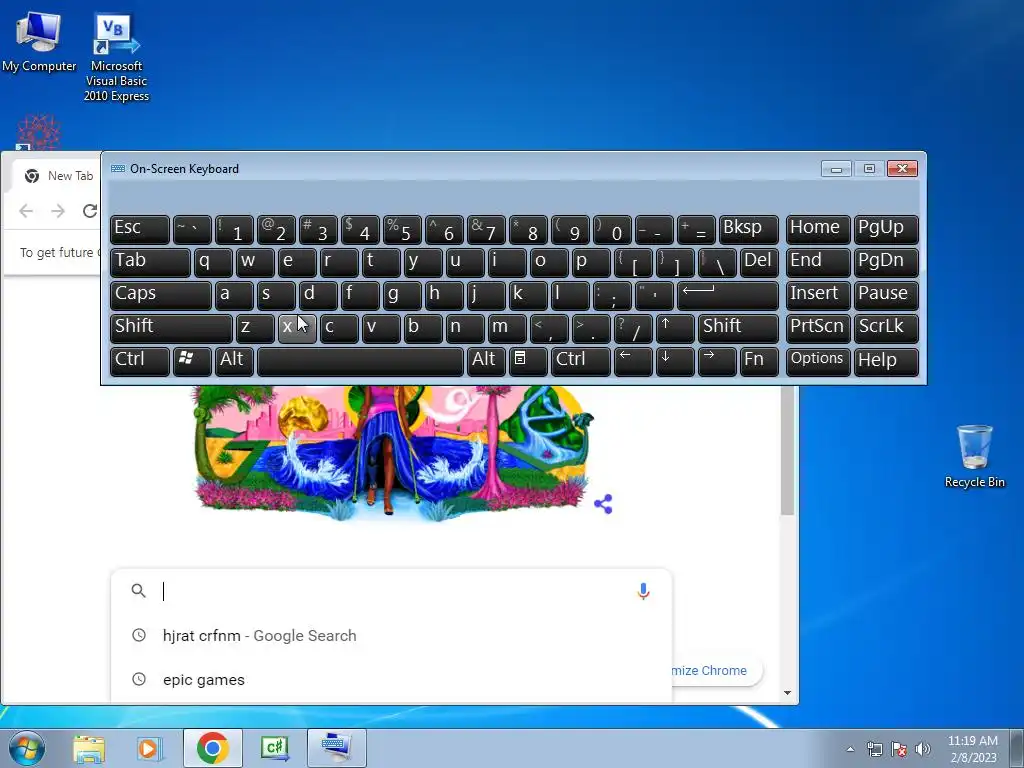This screenshot has width=1024, height=768.
Task: Click On-Screen Keyboard taskbar icon
Action: point(336,748)
